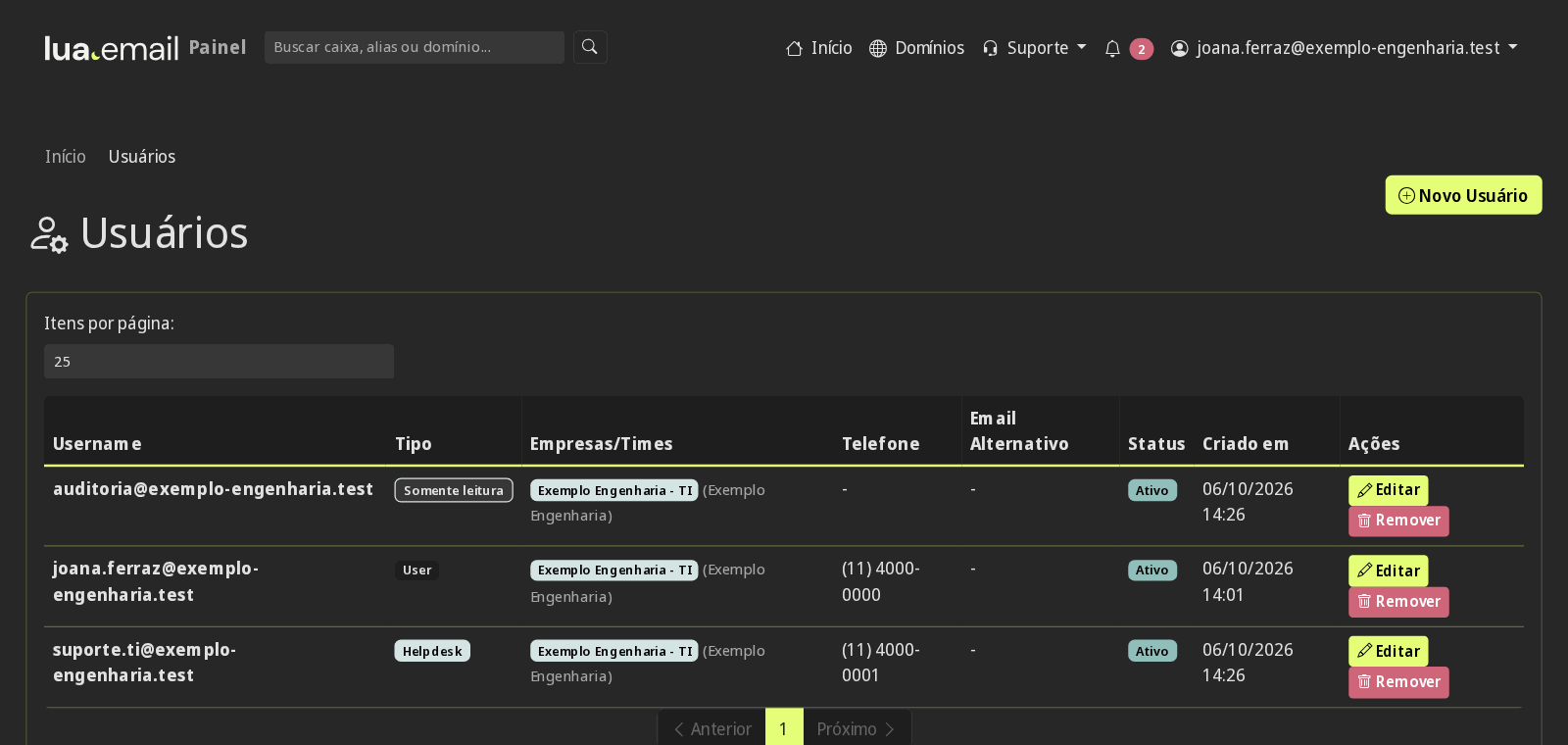Click the search magnifier icon button
Viewport: 1568px width, 745px height.
point(590,47)
